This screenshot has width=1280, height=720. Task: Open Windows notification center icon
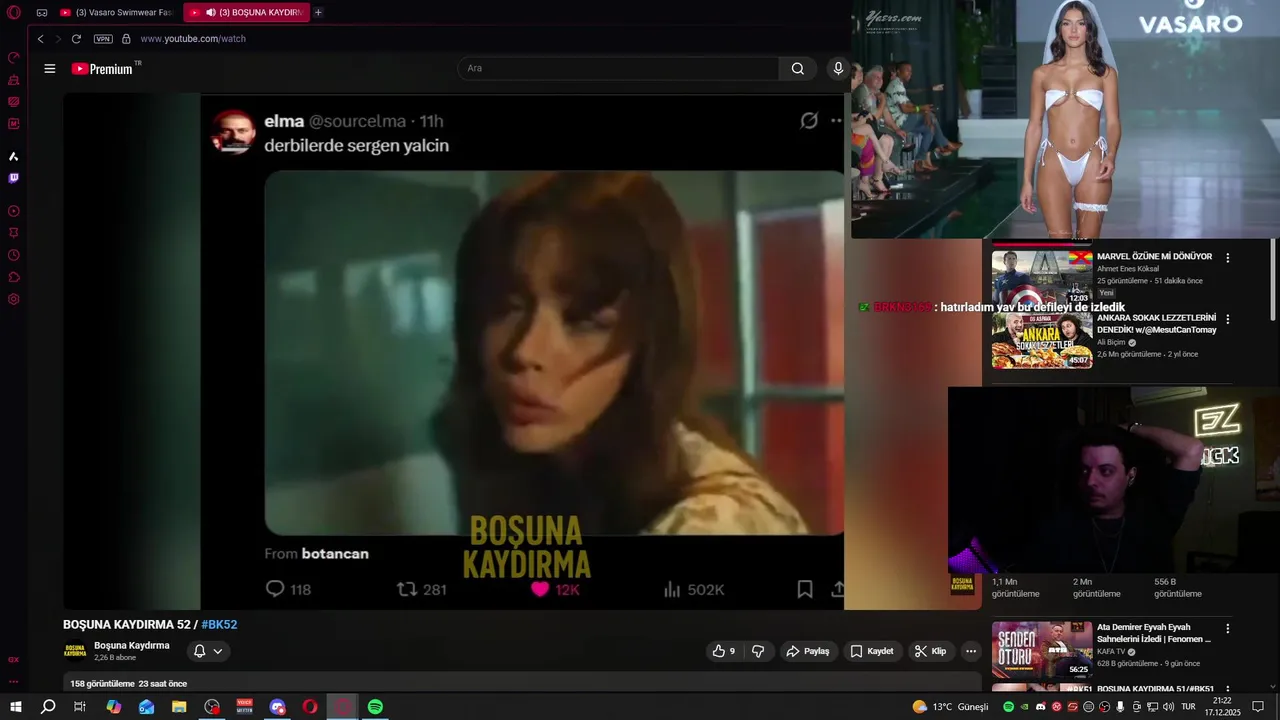point(1258,707)
